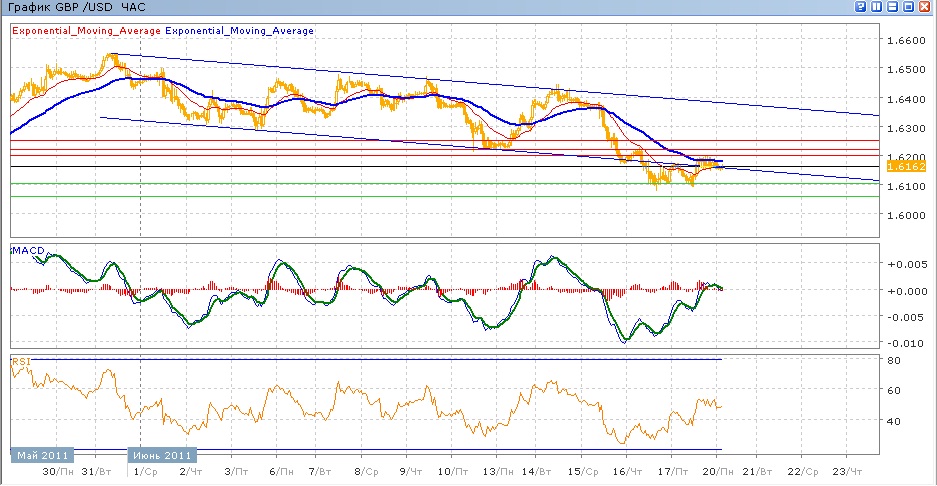
Task: Click the 1.6400 price axis label
Action: pyautogui.click(x=906, y=99)
